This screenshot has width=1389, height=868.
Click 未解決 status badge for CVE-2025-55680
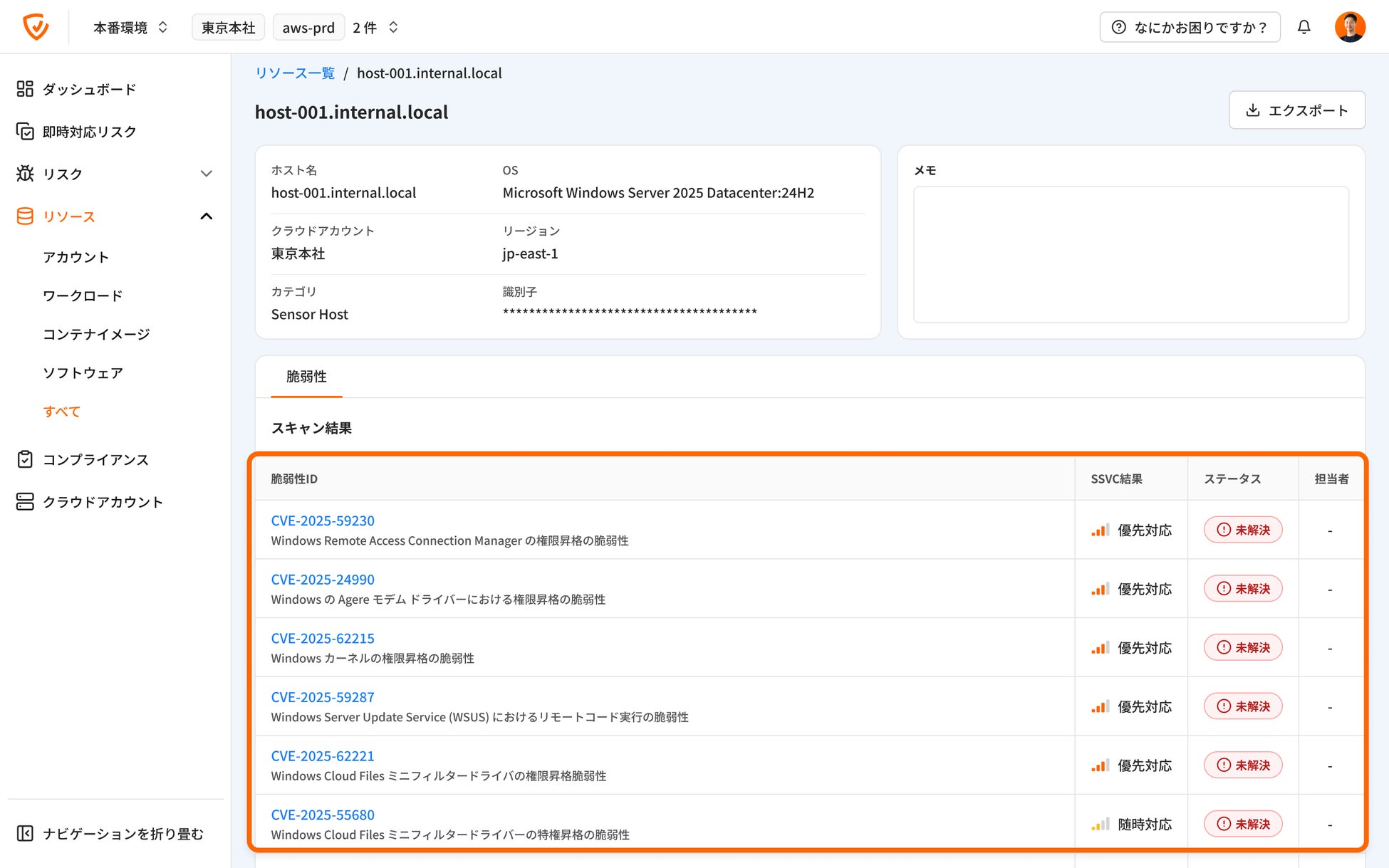pyautogui.click(x=1243, y=824)
